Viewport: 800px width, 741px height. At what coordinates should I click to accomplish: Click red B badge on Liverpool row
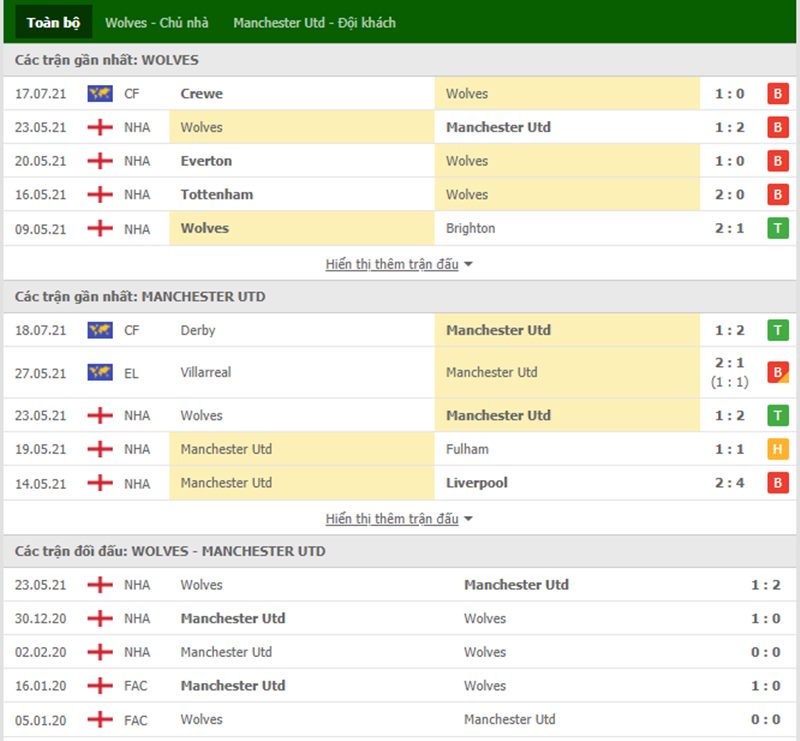[778, 483]
